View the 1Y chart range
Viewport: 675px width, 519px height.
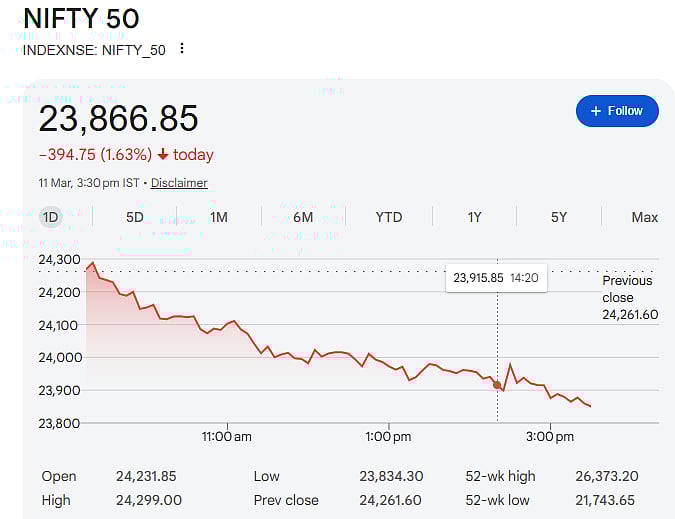(475, 217)
